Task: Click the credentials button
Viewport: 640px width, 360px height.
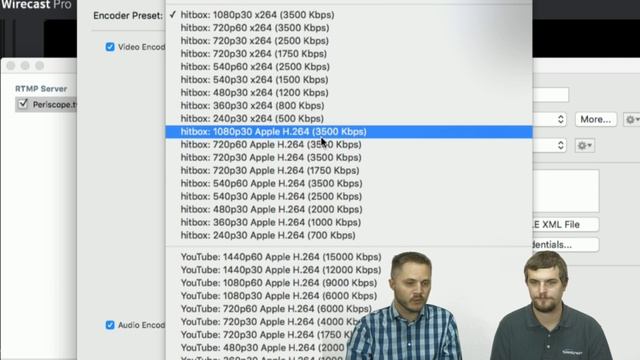Action: (566, 244)
